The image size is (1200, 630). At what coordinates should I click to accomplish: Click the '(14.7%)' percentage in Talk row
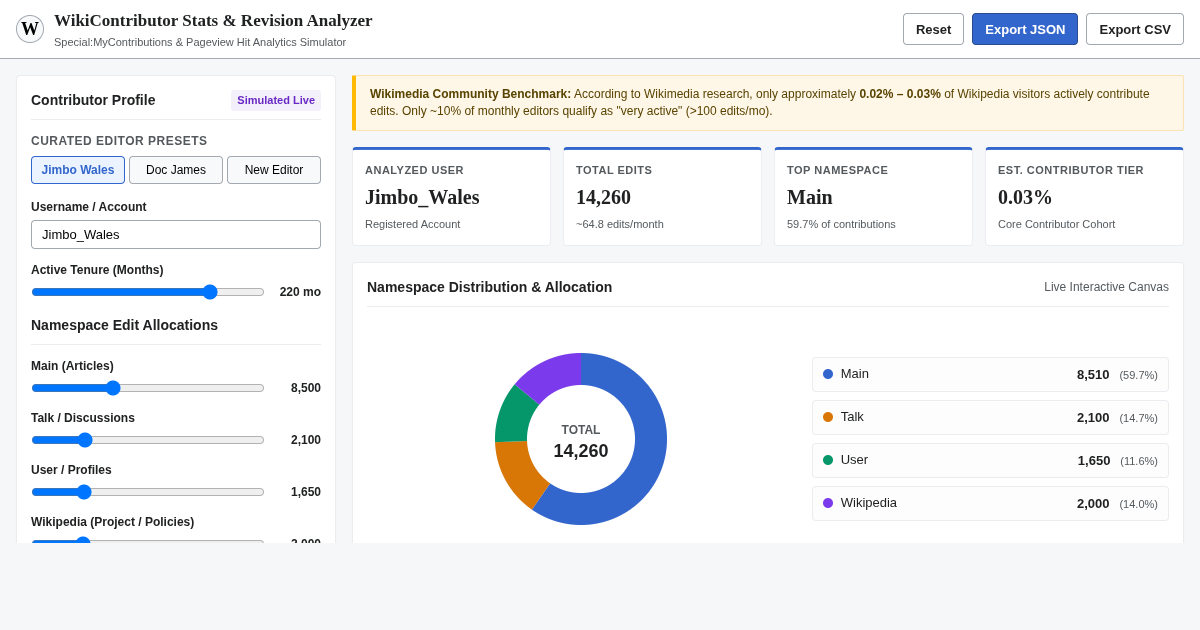point(1138,418)
